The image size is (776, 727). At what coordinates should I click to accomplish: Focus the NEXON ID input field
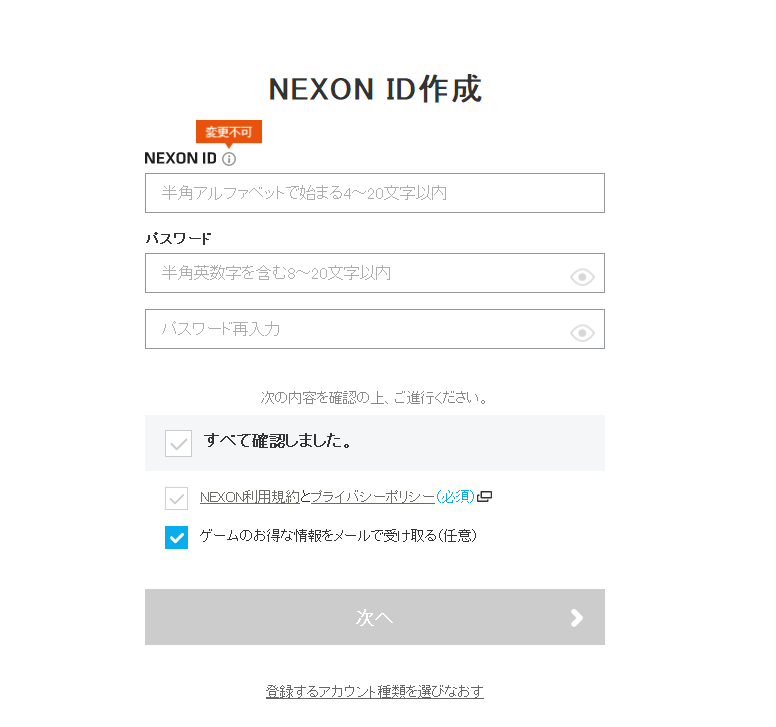coord(374,193)
